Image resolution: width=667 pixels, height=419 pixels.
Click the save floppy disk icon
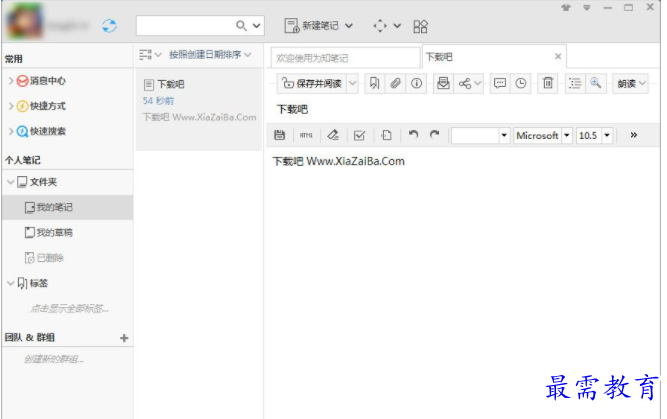coord(279,135)
